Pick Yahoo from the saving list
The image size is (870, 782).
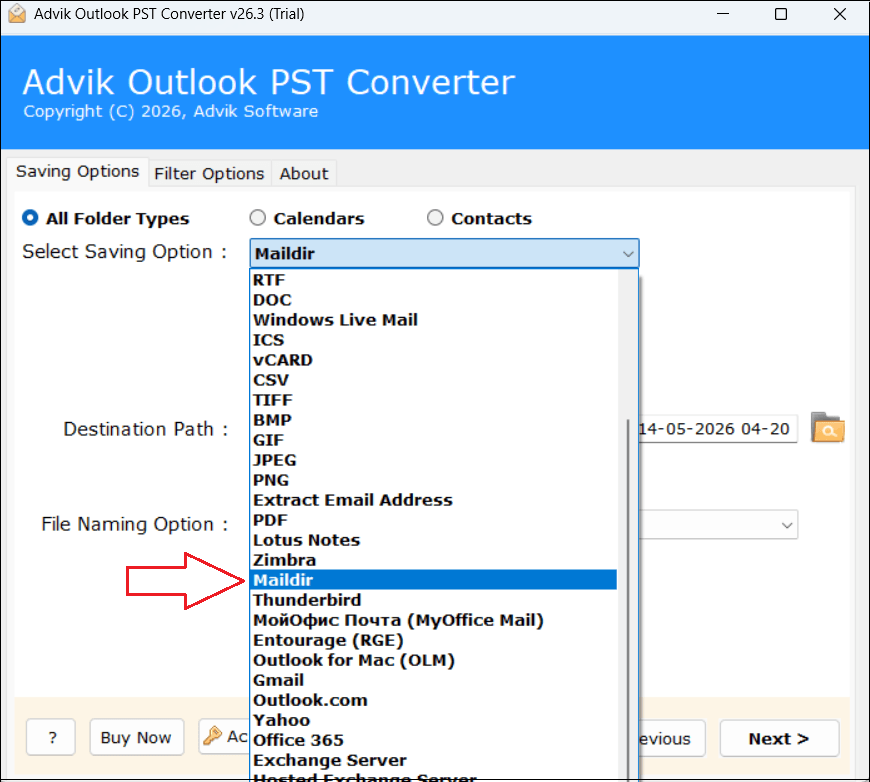[x=433, y=719]
